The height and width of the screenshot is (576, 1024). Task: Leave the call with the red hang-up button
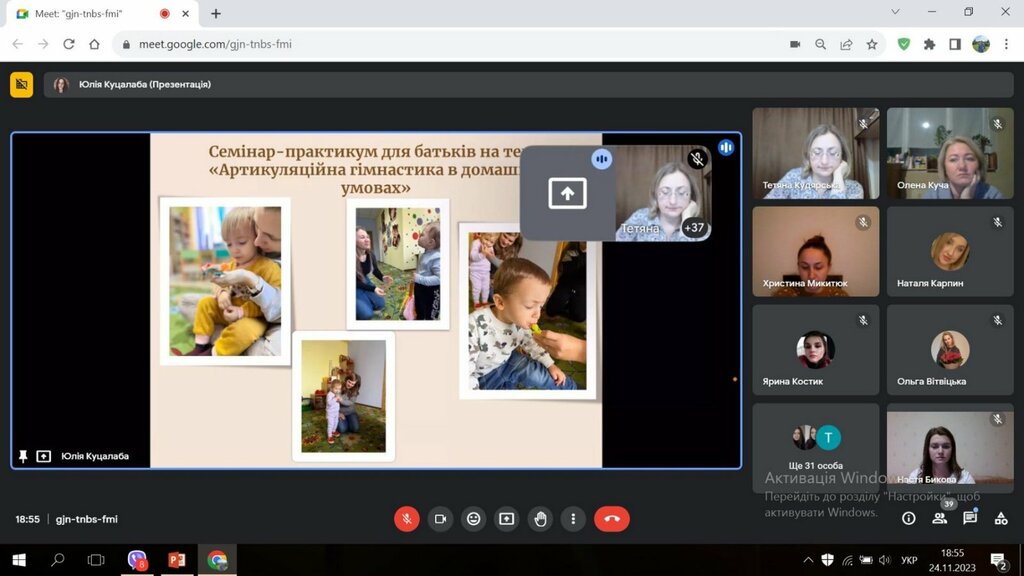[x=612, y=519]
